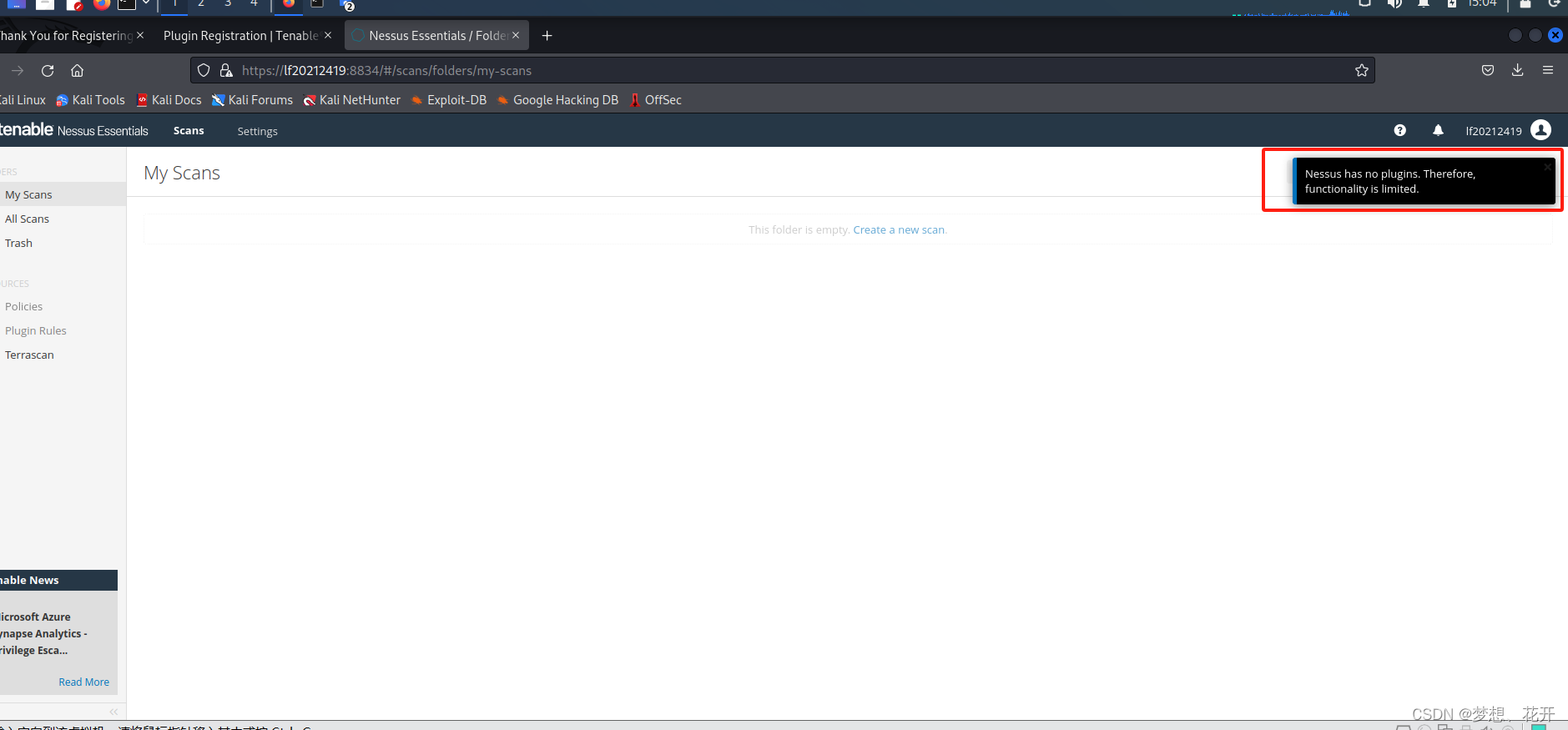Click Read More in Tenable News
This screenshot has width=1568, height=730.
coord(83,682)
